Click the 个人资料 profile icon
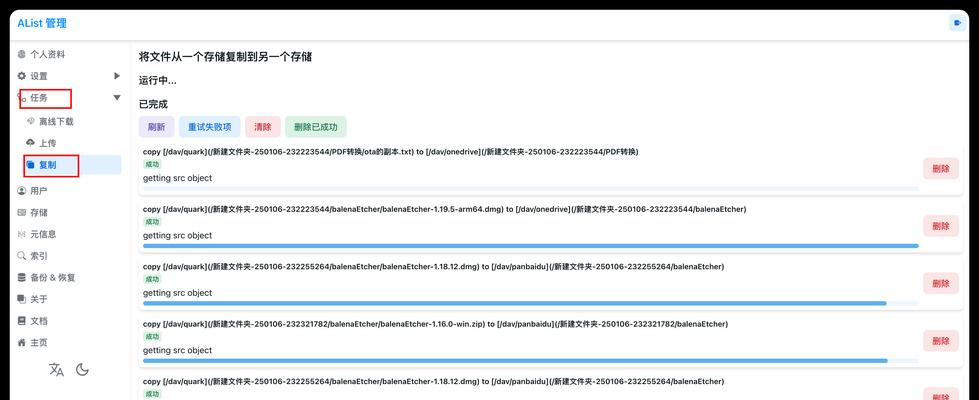 (x=22, y=54)
